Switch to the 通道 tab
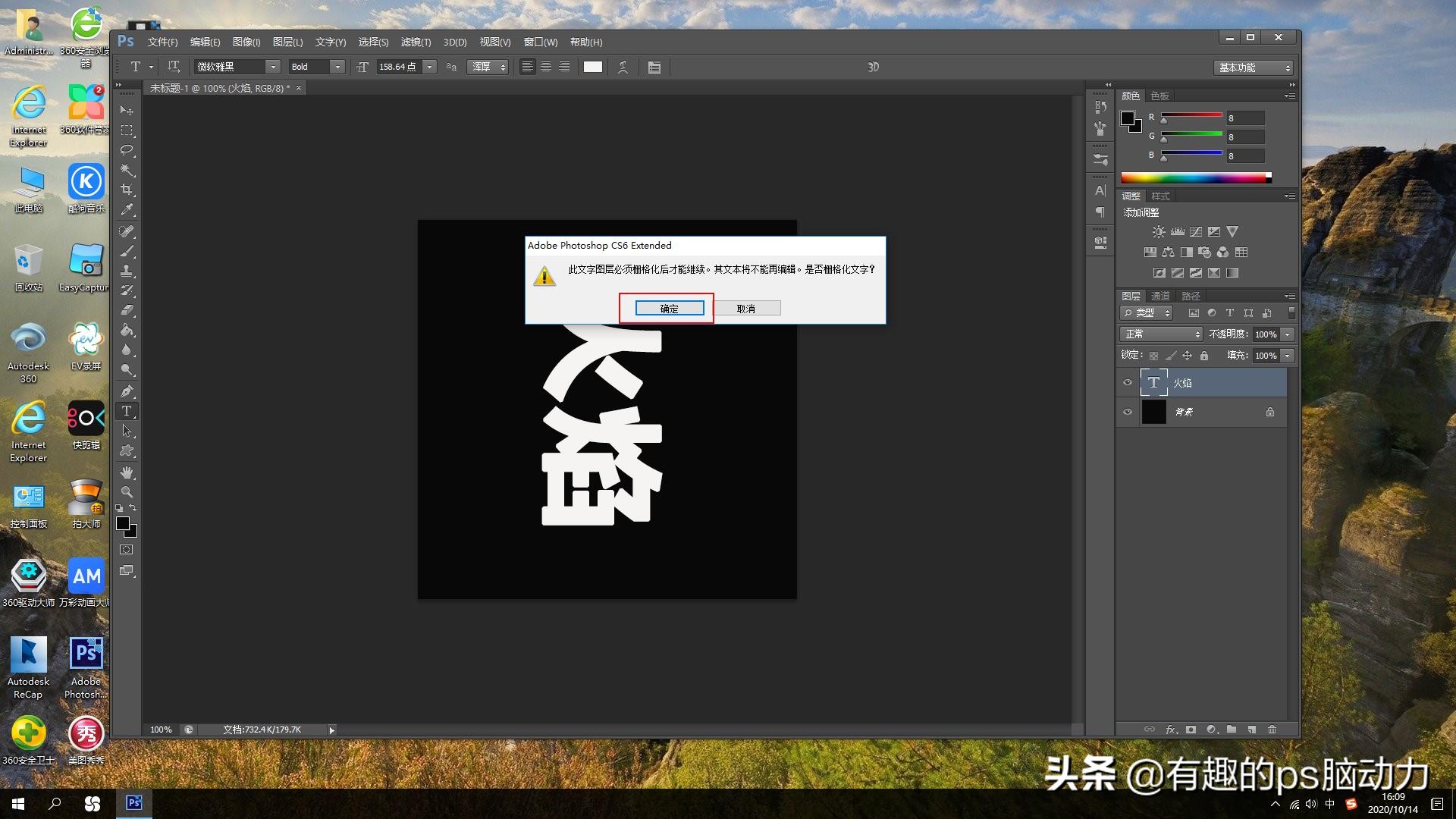This screenshot has width=1456, height=819. tap(1160, 297)
